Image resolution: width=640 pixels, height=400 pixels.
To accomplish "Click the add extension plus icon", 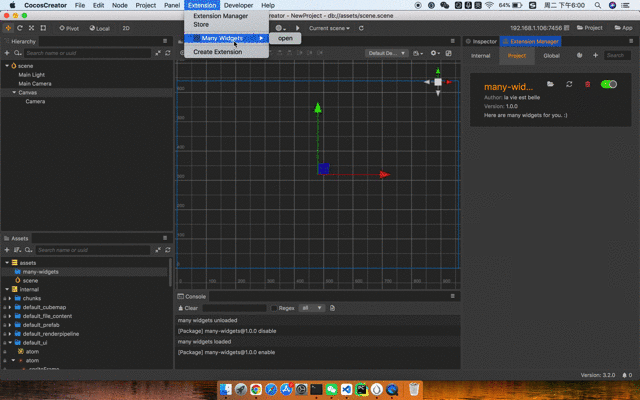I will (x=595, y=55).
